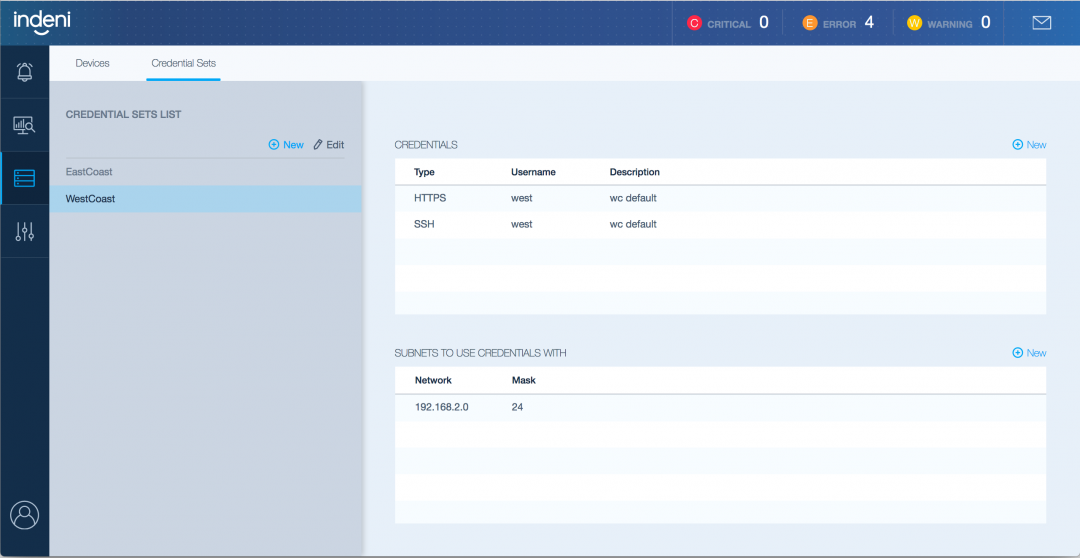The height and width of the screenshot is (558, 1080).
Task: Switch to the Devices tab
Action: pyautogui.click(x=93, y=63)
